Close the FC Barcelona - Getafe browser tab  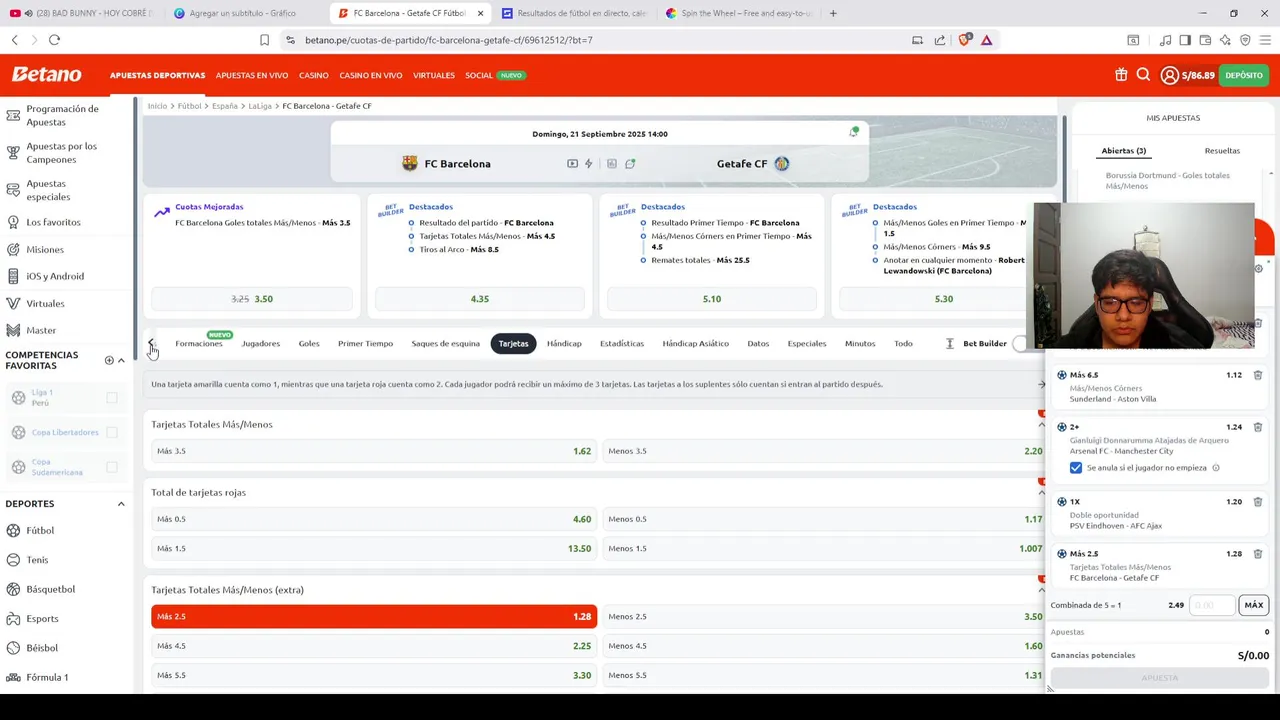click(480, 13)
